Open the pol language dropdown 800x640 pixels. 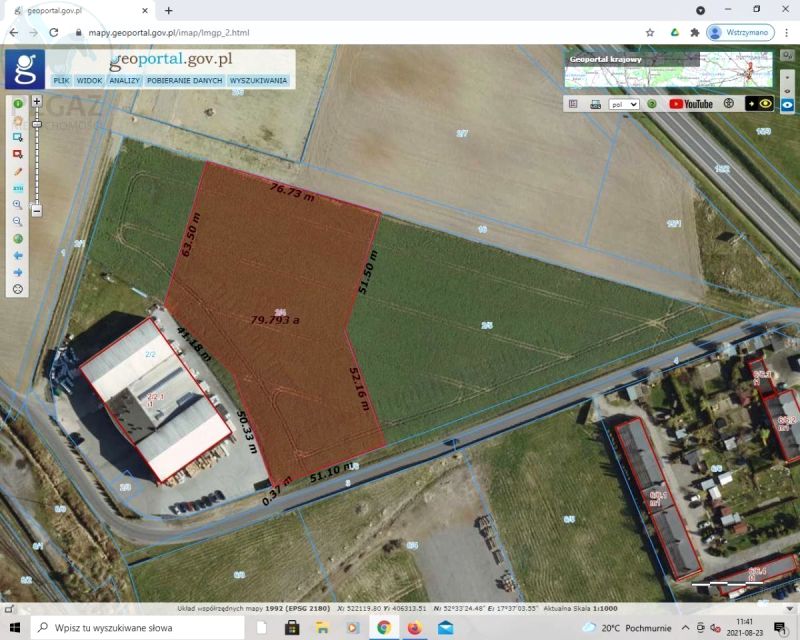[x=625, y=103]
